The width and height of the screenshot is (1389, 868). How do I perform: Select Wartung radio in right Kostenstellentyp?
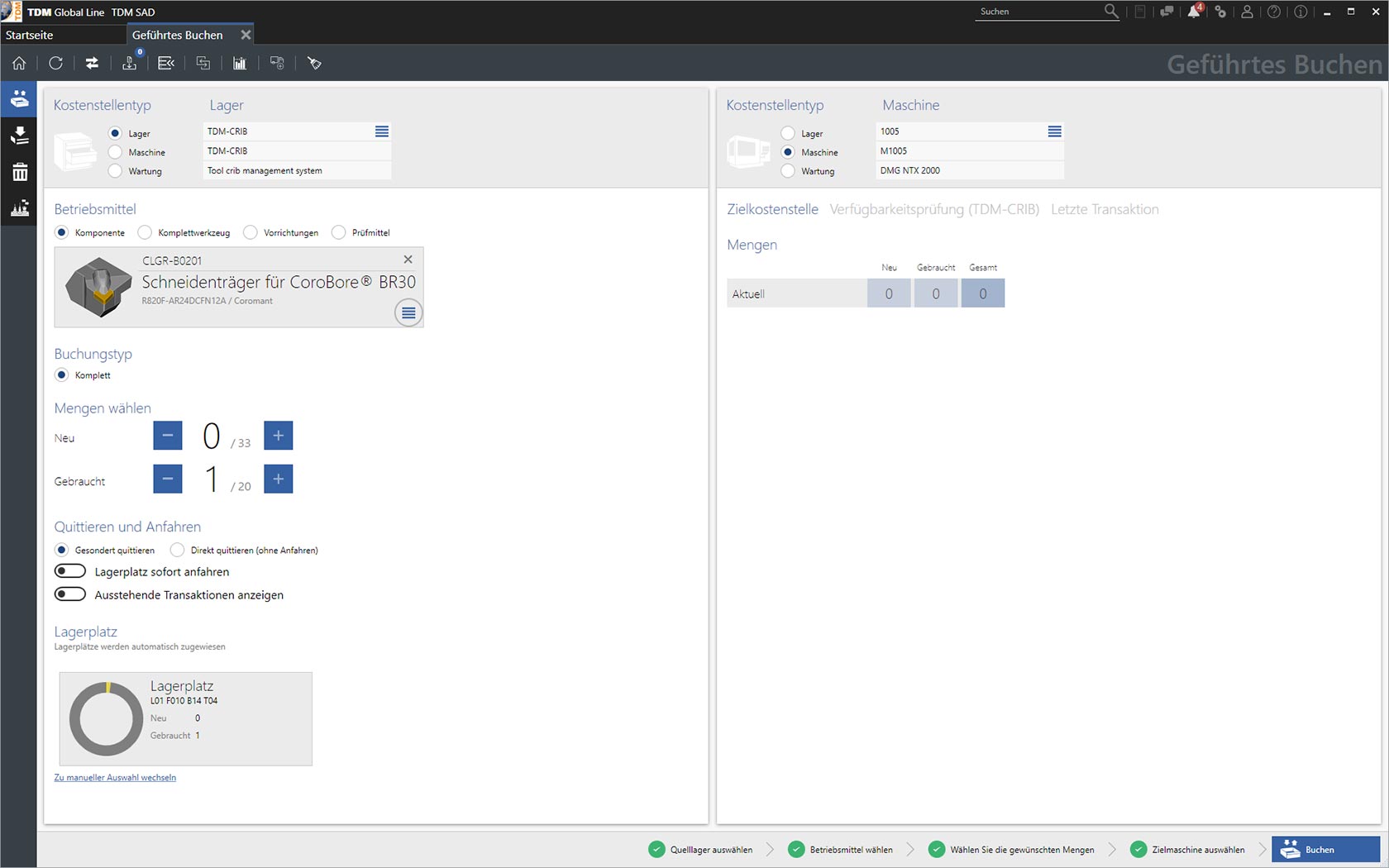pos(788,171)
